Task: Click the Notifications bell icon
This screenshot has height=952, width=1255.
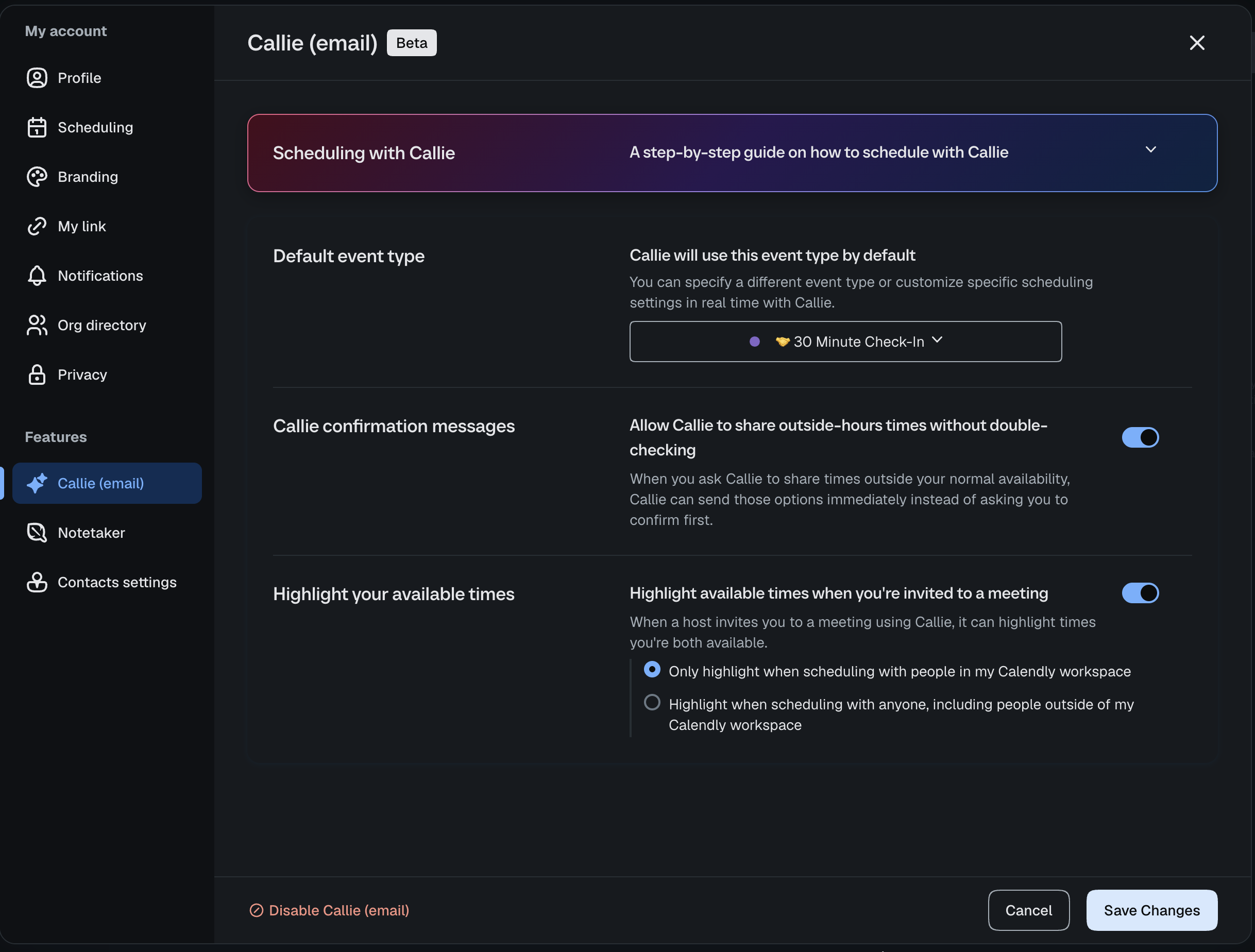Action: click(x=37, y=276)
